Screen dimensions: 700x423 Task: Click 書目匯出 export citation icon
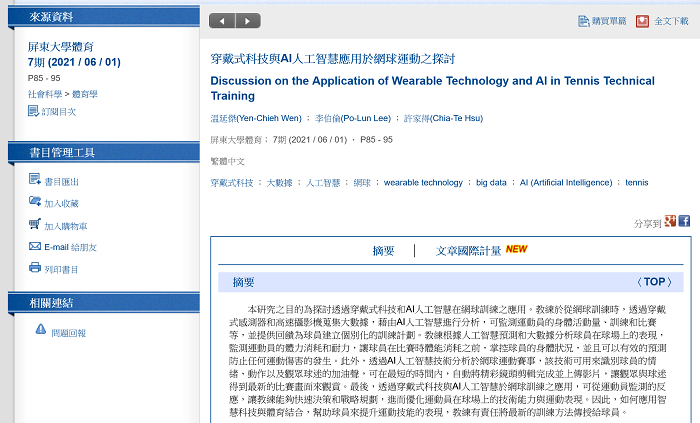click(35, 181)
